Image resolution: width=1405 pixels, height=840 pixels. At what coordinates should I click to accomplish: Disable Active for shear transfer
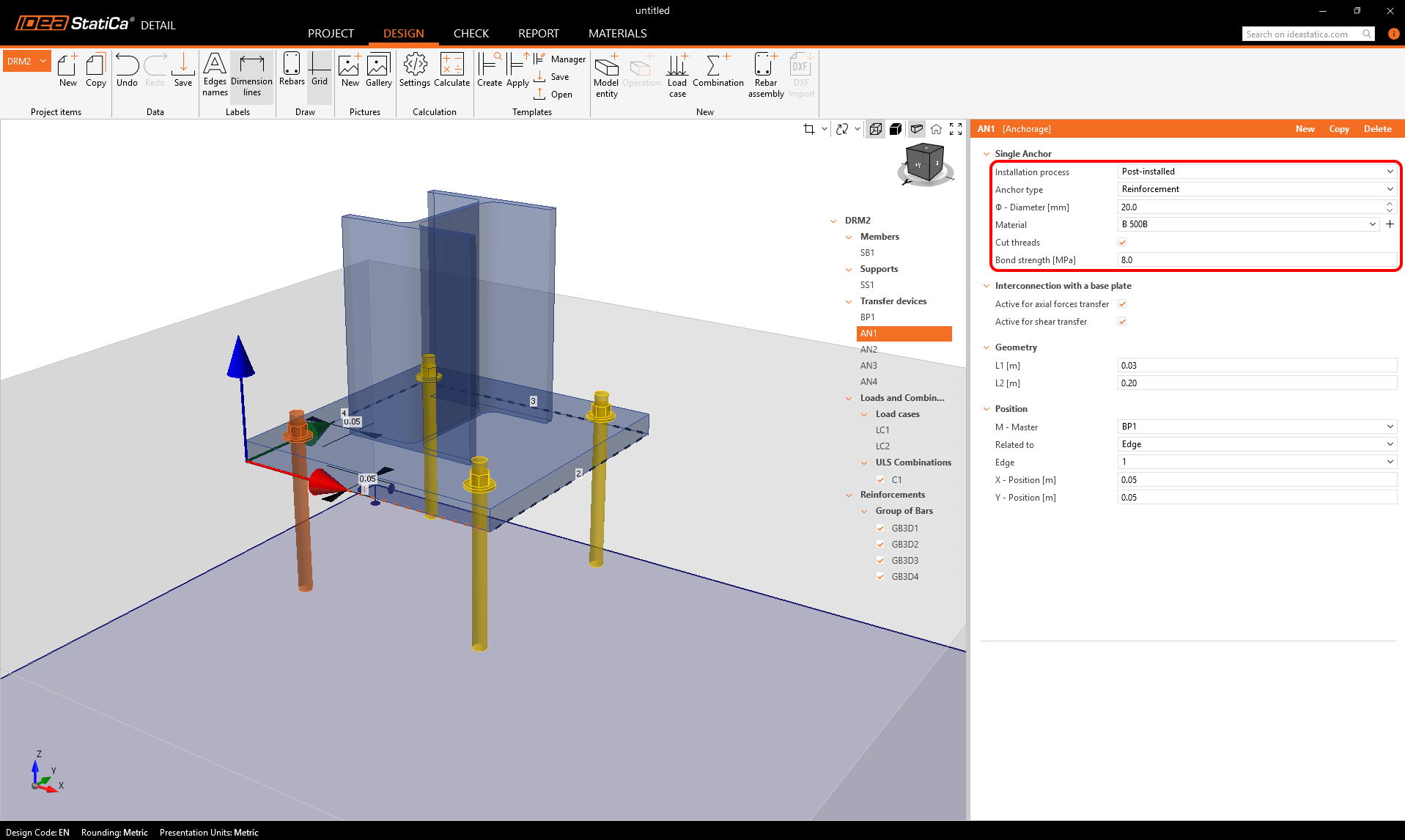(x=1122, y=322)
